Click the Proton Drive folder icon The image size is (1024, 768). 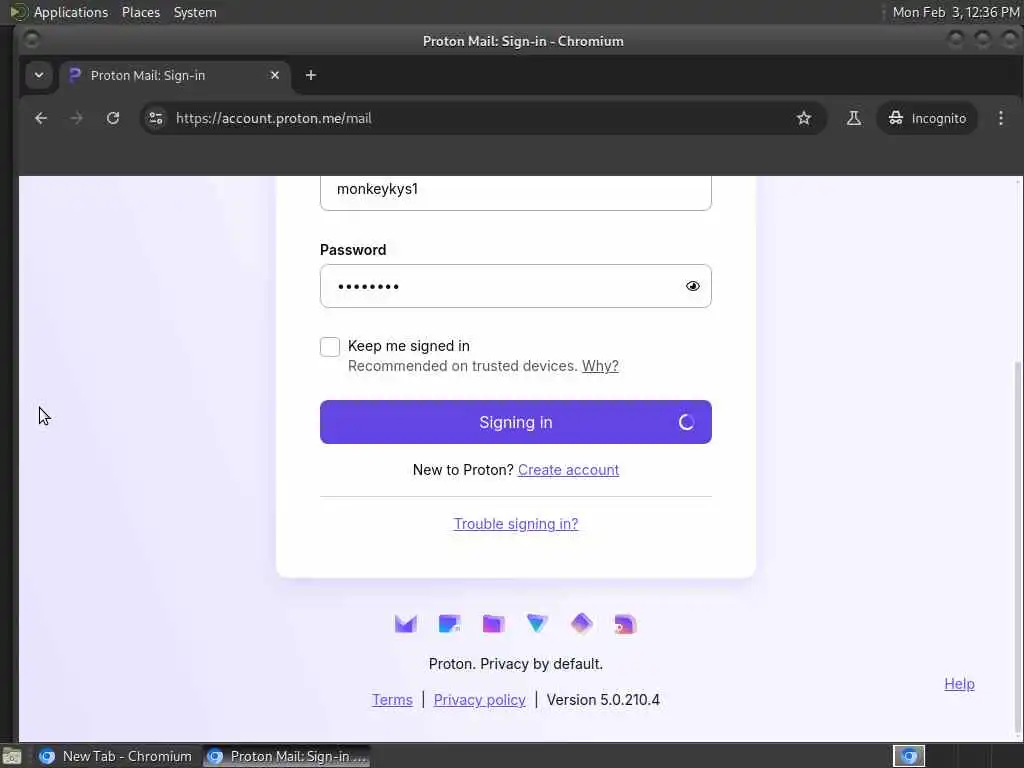click(493, 624)
